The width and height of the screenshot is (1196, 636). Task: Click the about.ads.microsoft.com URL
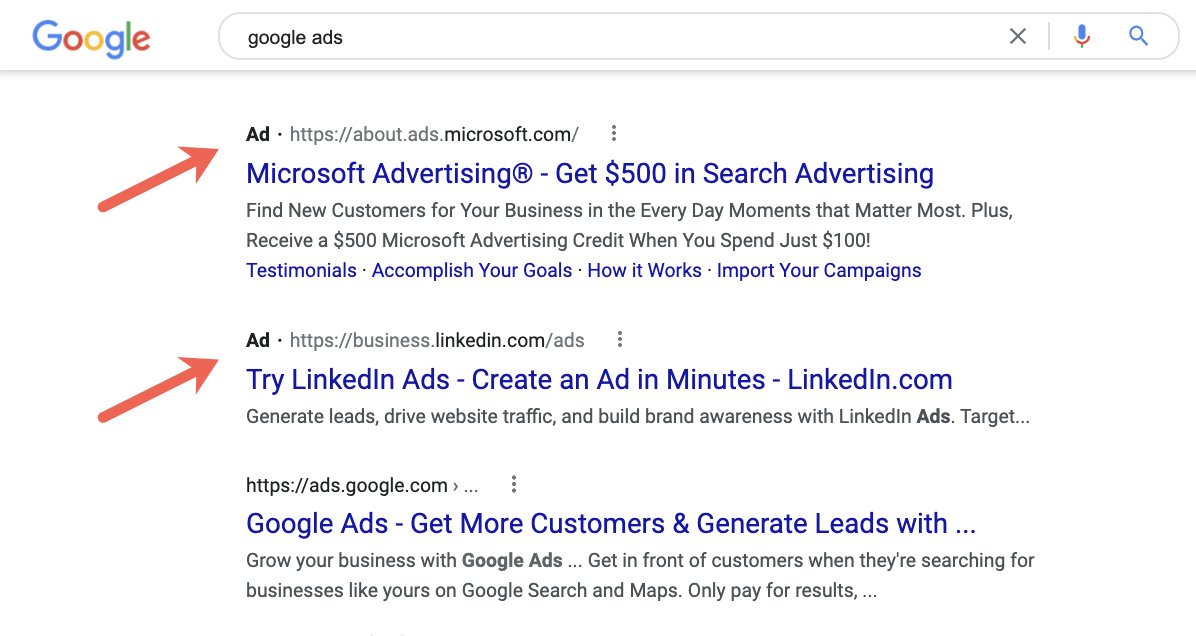pos(434,134)
